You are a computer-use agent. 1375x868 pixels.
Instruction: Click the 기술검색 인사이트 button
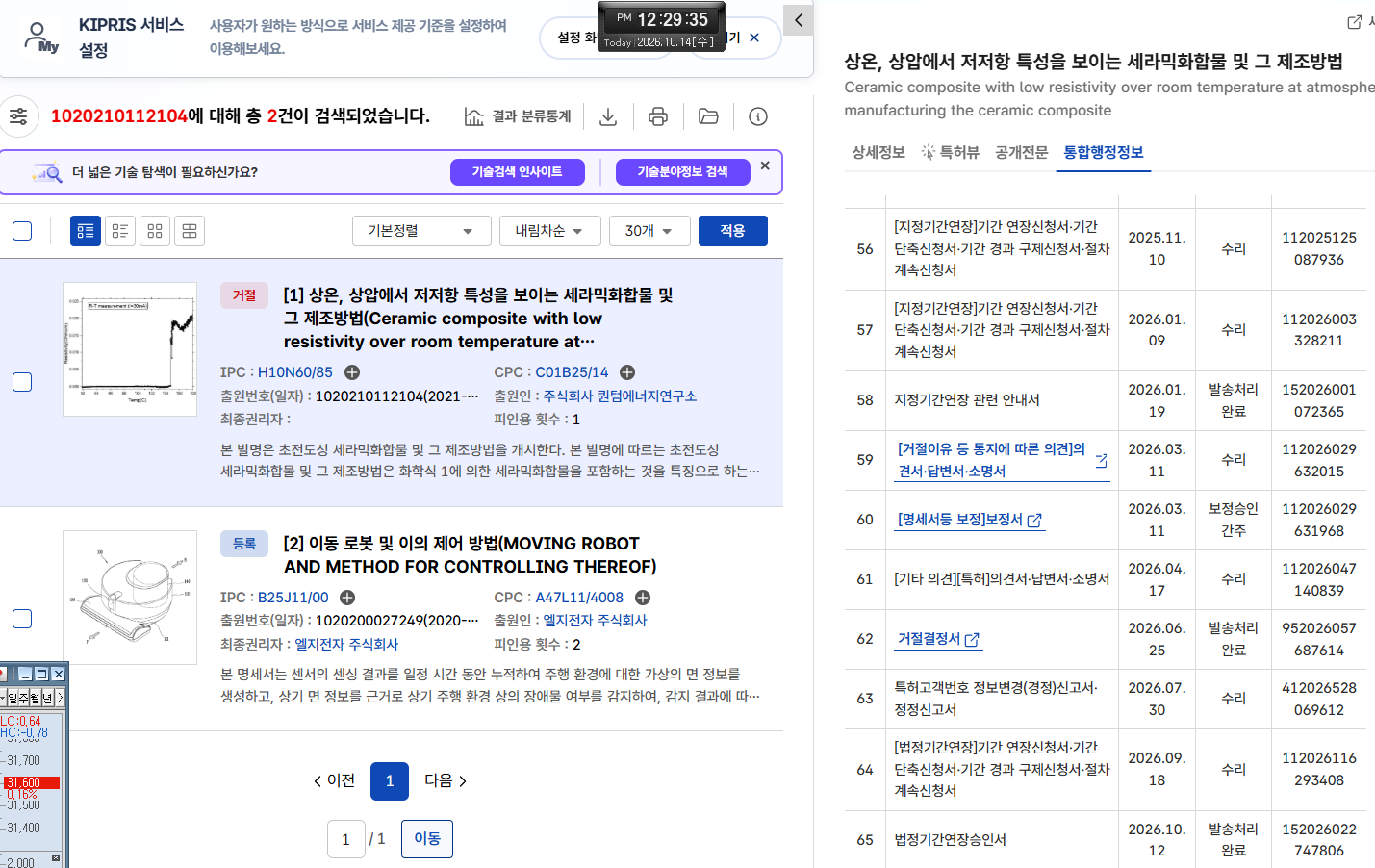(518, 172)
